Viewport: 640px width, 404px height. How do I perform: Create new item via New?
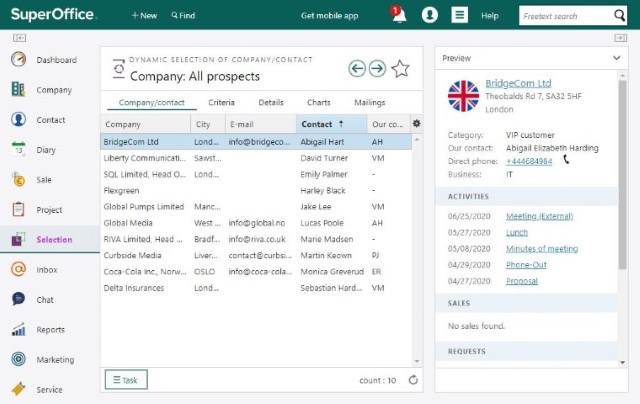pos(144,16)
